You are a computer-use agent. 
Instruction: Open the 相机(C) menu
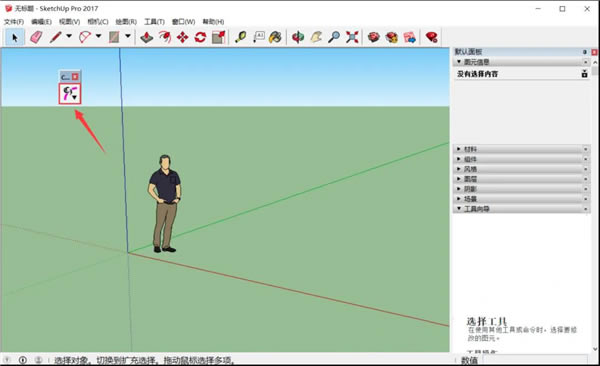click(x=98, y=22)
